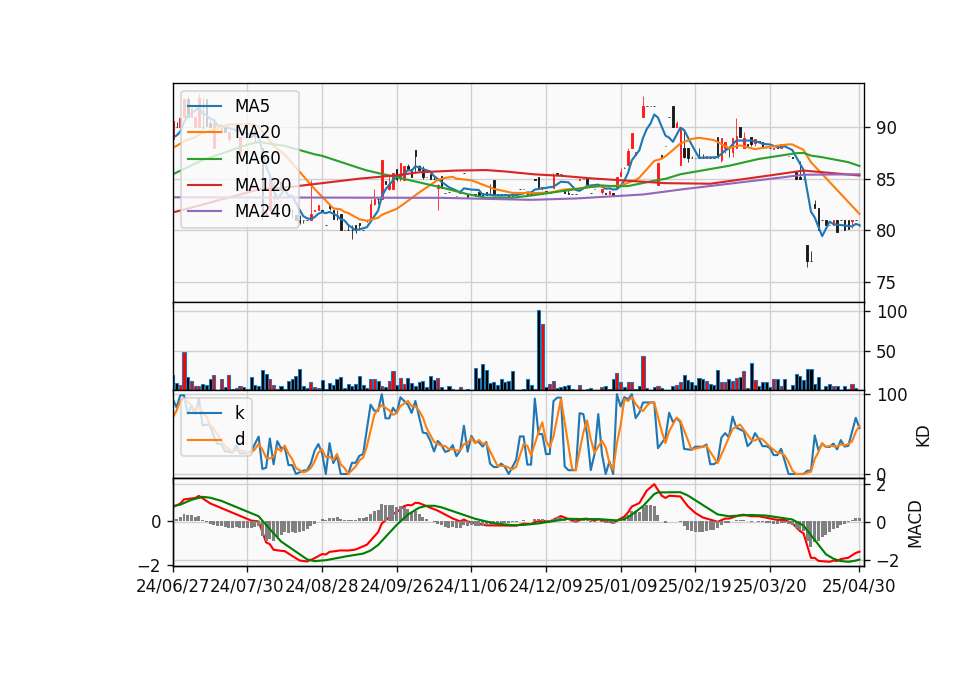The height and width of the screenshot is (690, 960).
Task: Click the red MA120 legend line swatch
Action: (204, 185)
